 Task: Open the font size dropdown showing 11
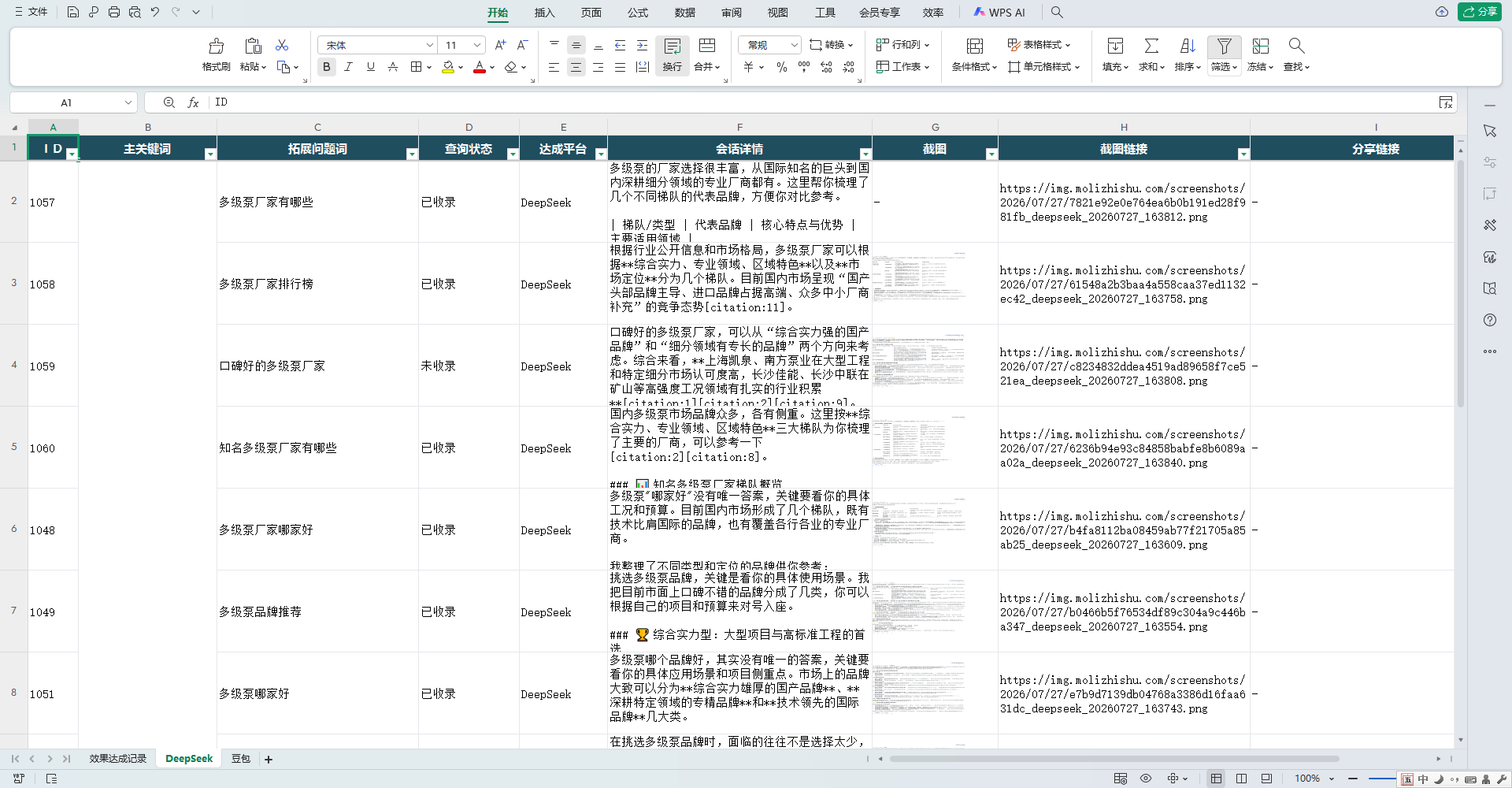point(476,45)
